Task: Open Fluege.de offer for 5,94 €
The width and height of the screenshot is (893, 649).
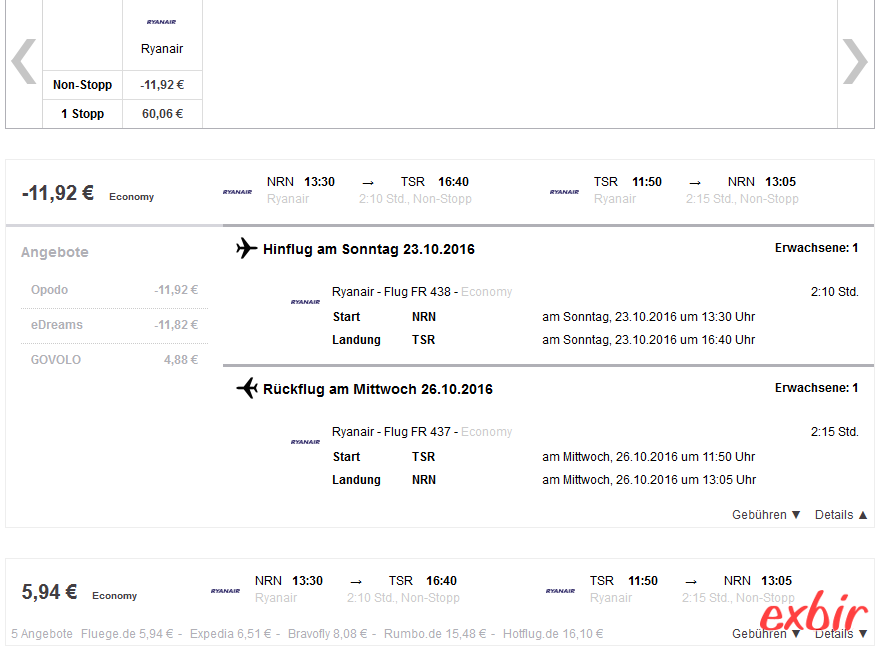Action: [127, 634]
